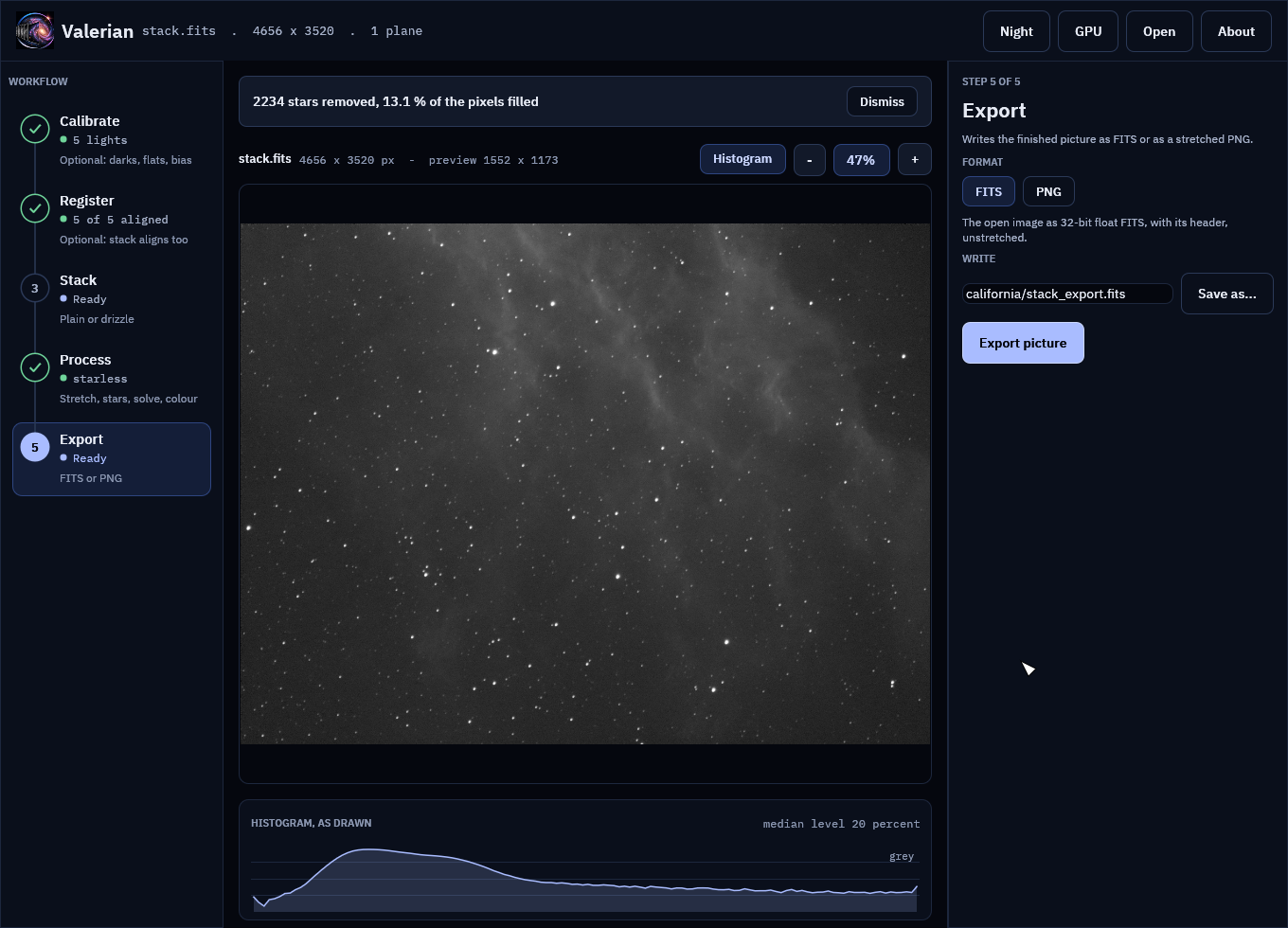Click the '1 plane' text in header
This screenshot has height=928, width=1288.
pos(397,31)
